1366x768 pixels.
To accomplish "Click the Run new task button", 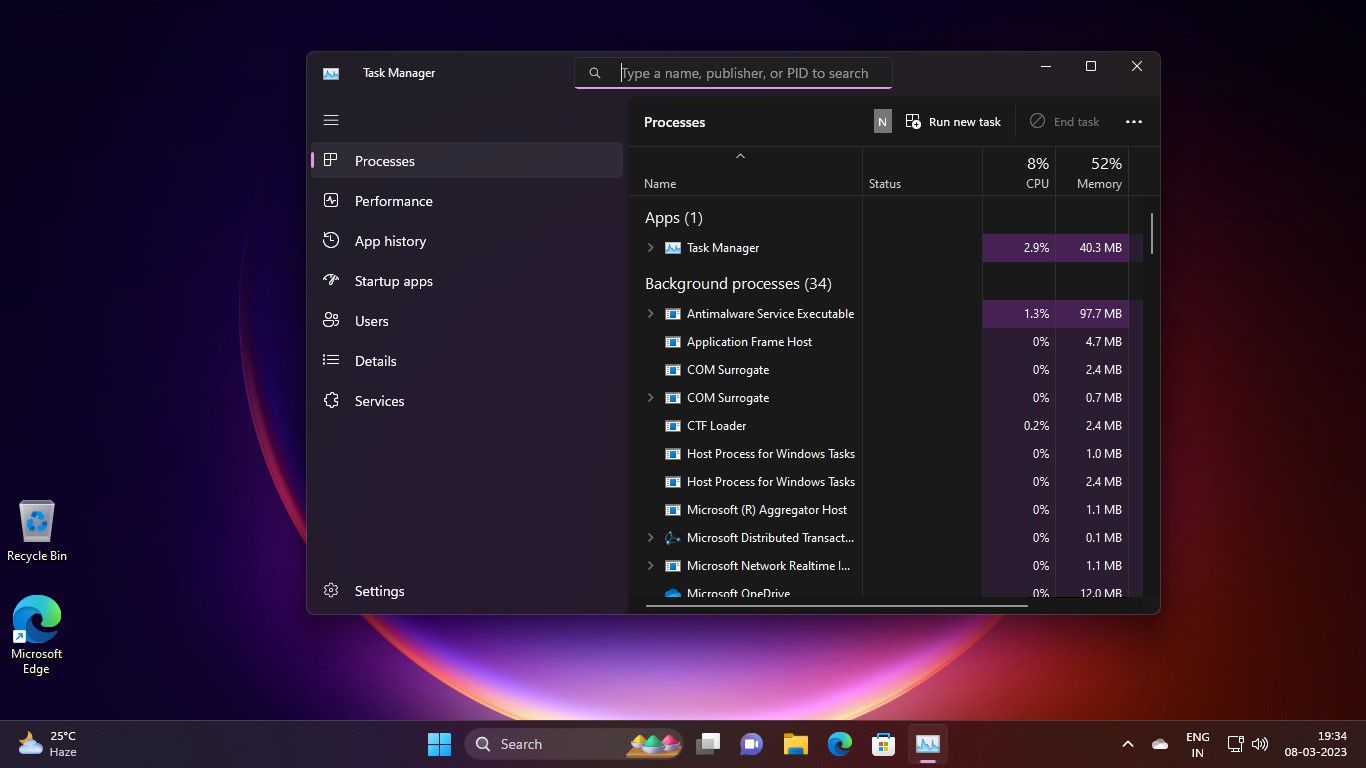I will click(953, 121).
